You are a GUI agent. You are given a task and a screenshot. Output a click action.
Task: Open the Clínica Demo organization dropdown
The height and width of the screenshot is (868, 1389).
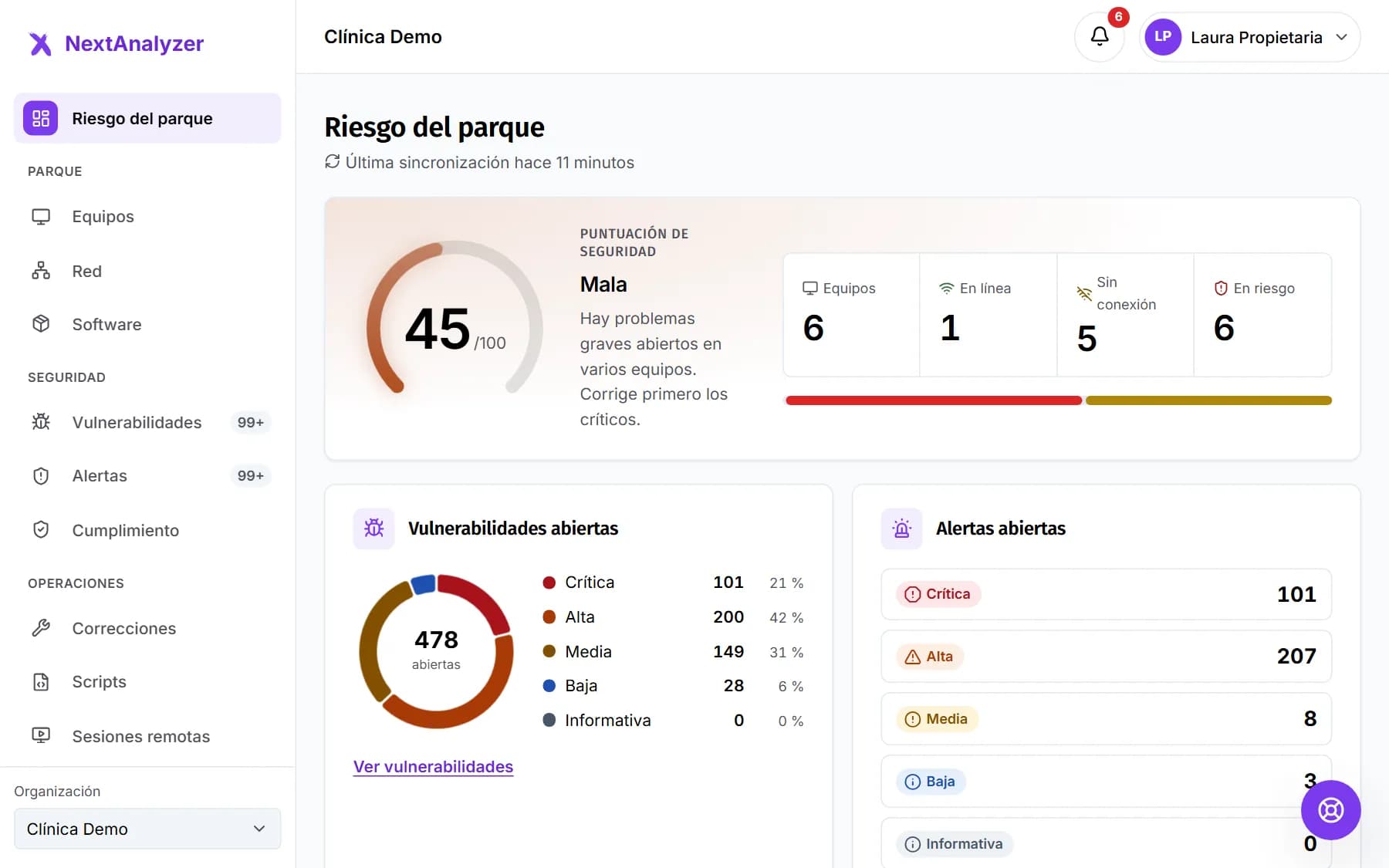147,829
